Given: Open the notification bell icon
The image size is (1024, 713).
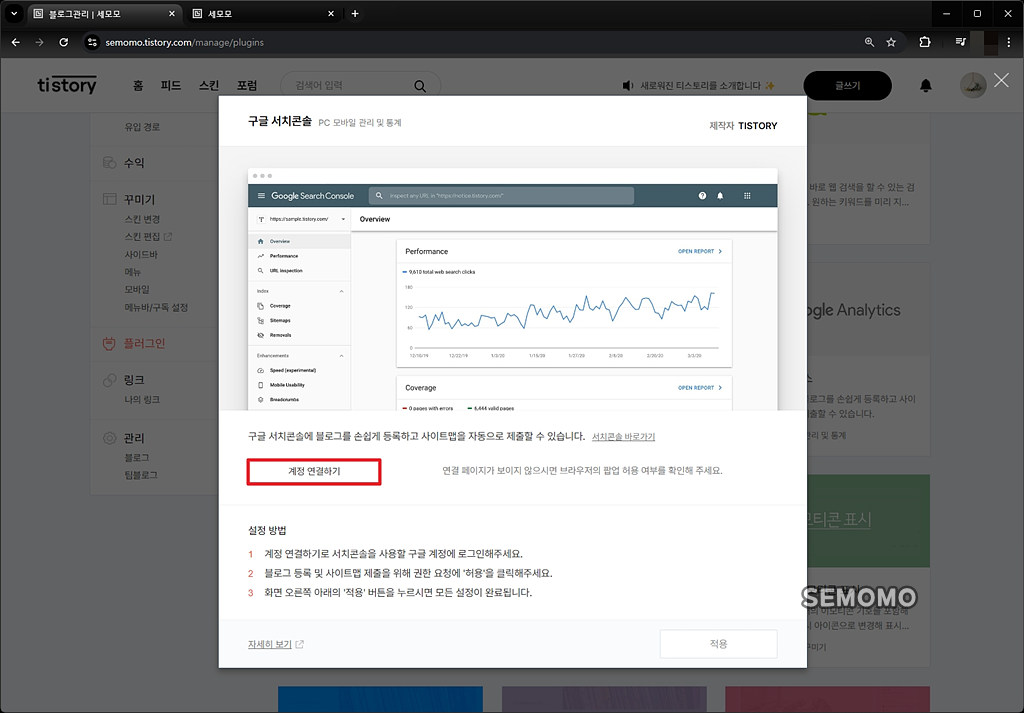Looking at the screenshot, I should click(925, 86).
